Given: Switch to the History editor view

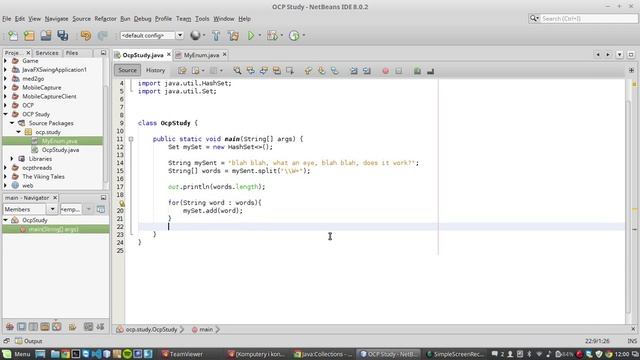Looking at the screenshot, I should click(156, 70).
